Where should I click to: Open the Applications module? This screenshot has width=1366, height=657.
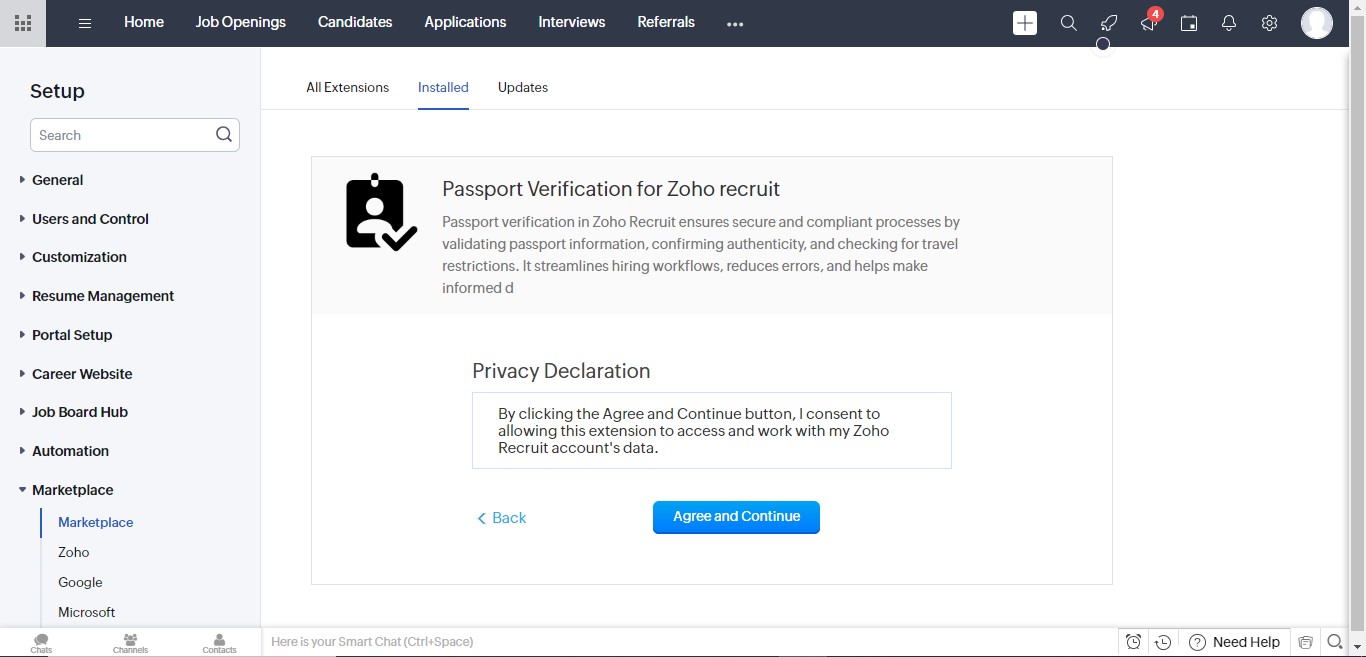[465, 22]
